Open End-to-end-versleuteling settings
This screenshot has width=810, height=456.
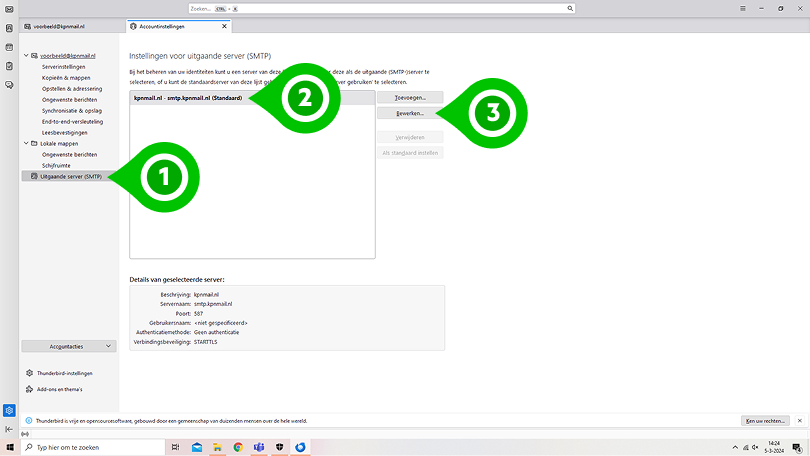tap(72, 122)
